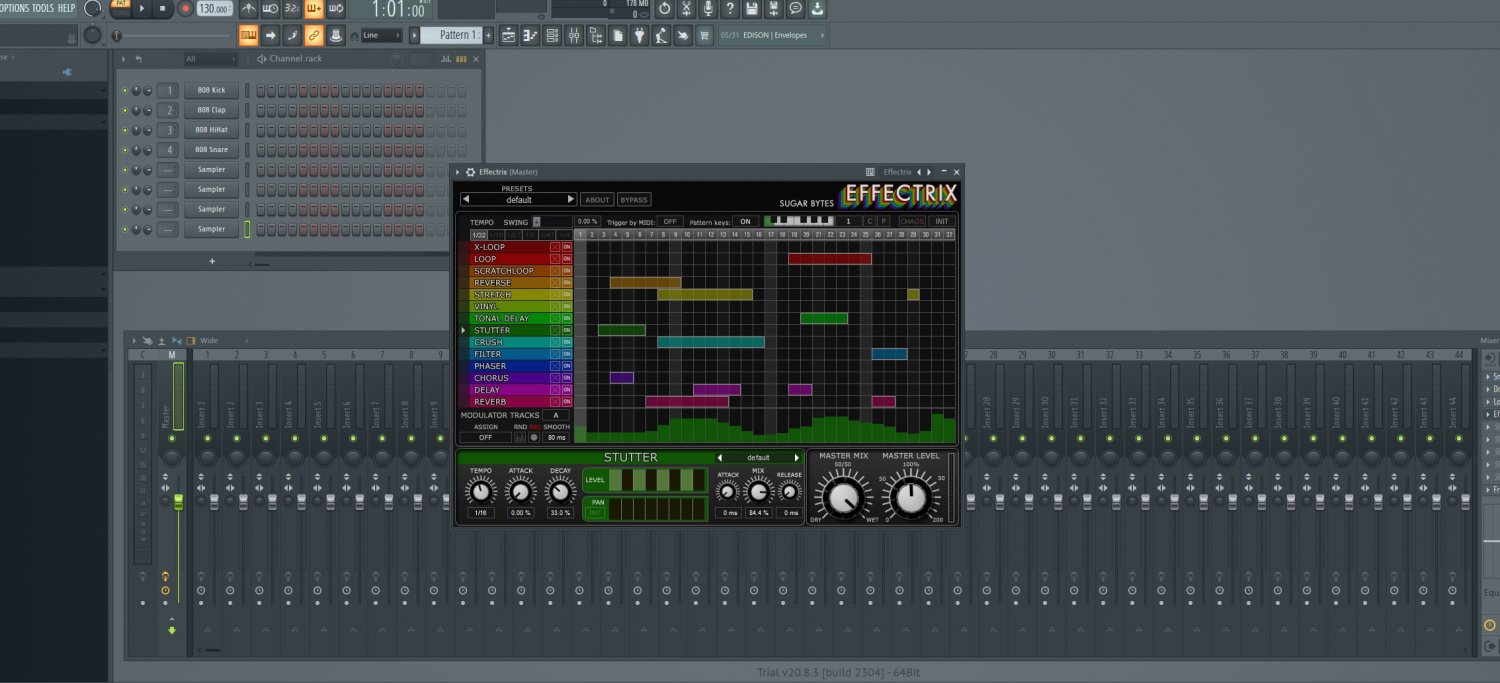This screenshot has width=1500, height=683.
Task: Open the Mixer window icon
Action: [x=574, y=35]
